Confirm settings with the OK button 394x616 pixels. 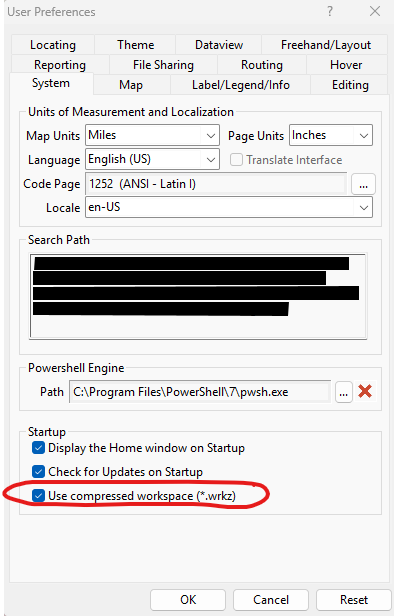click(x=188, y=600)
